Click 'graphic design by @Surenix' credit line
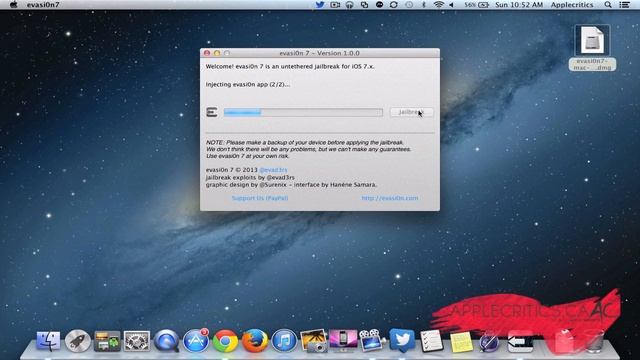This screenshot has width=640, height=360. coord(291,184)
